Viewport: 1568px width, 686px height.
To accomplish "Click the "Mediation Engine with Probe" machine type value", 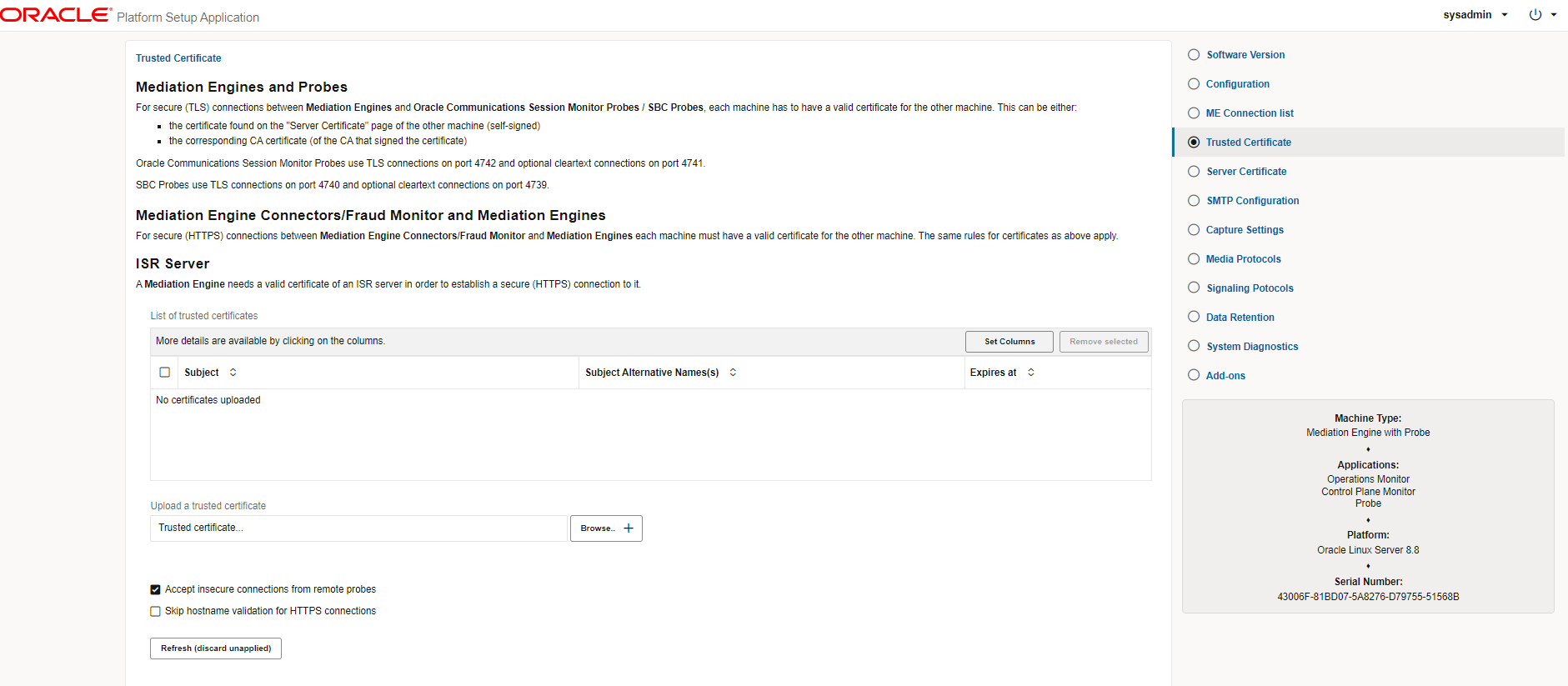I will point(1368,433).
